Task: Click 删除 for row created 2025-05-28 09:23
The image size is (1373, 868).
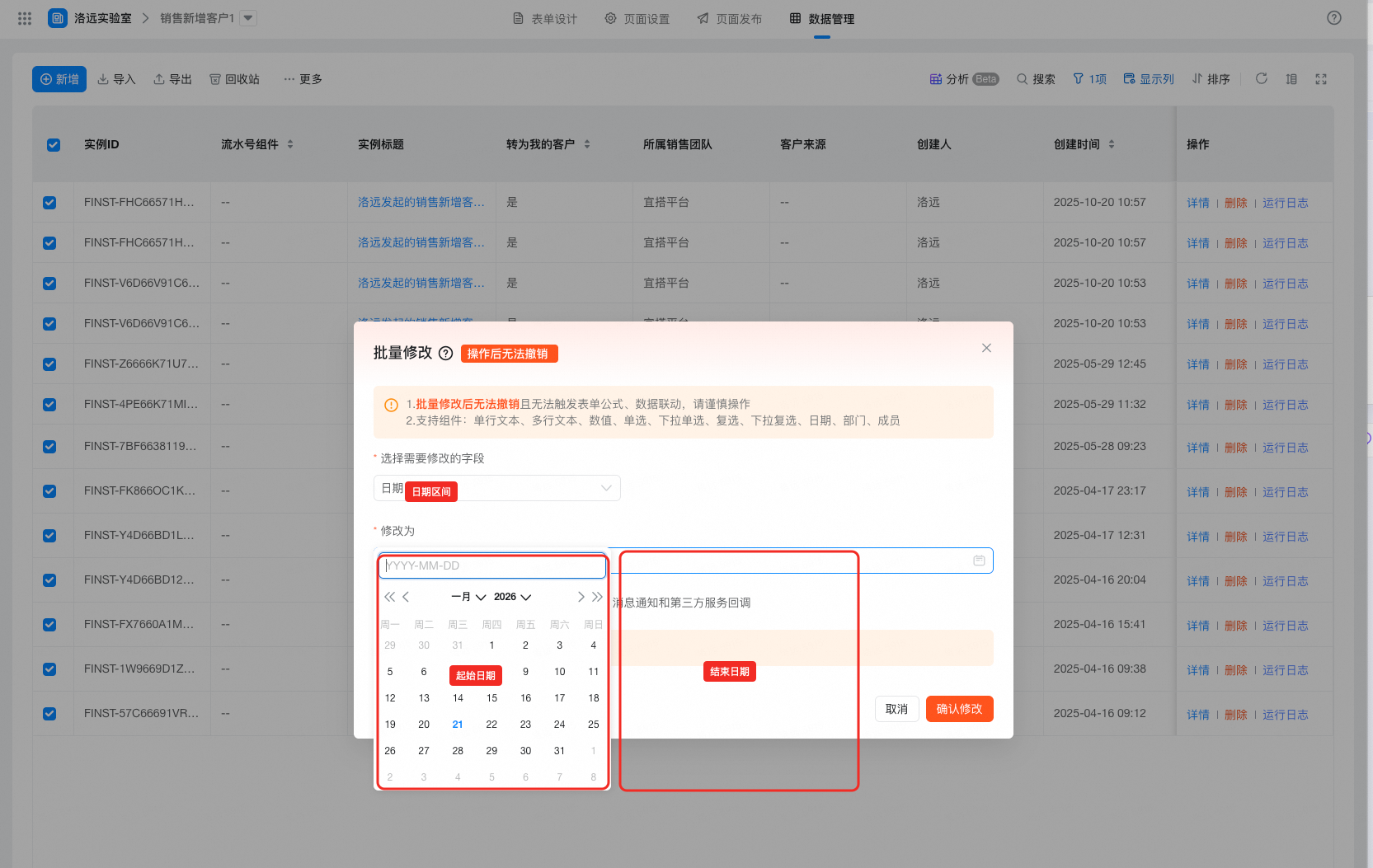Action: (x=1236, y=448)
